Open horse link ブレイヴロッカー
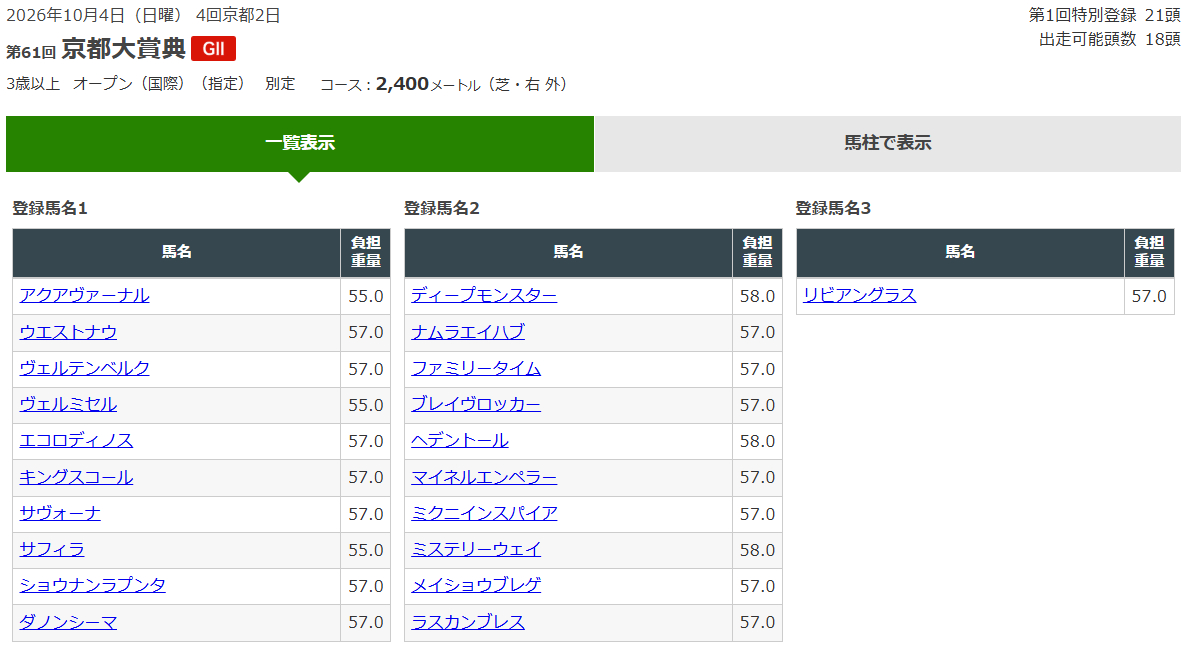Viewport: 1183px width, 645px height. pyautogui.click(x=476, y=404)
